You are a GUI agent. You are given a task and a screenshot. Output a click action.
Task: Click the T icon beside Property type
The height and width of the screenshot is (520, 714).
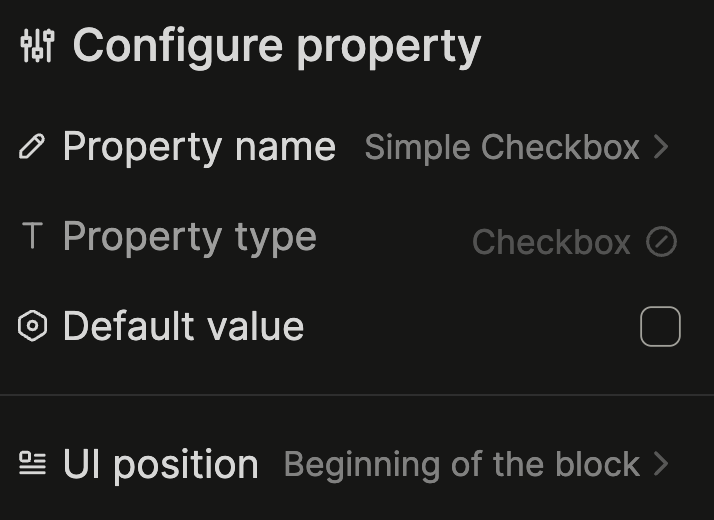[x=32, y=236]
